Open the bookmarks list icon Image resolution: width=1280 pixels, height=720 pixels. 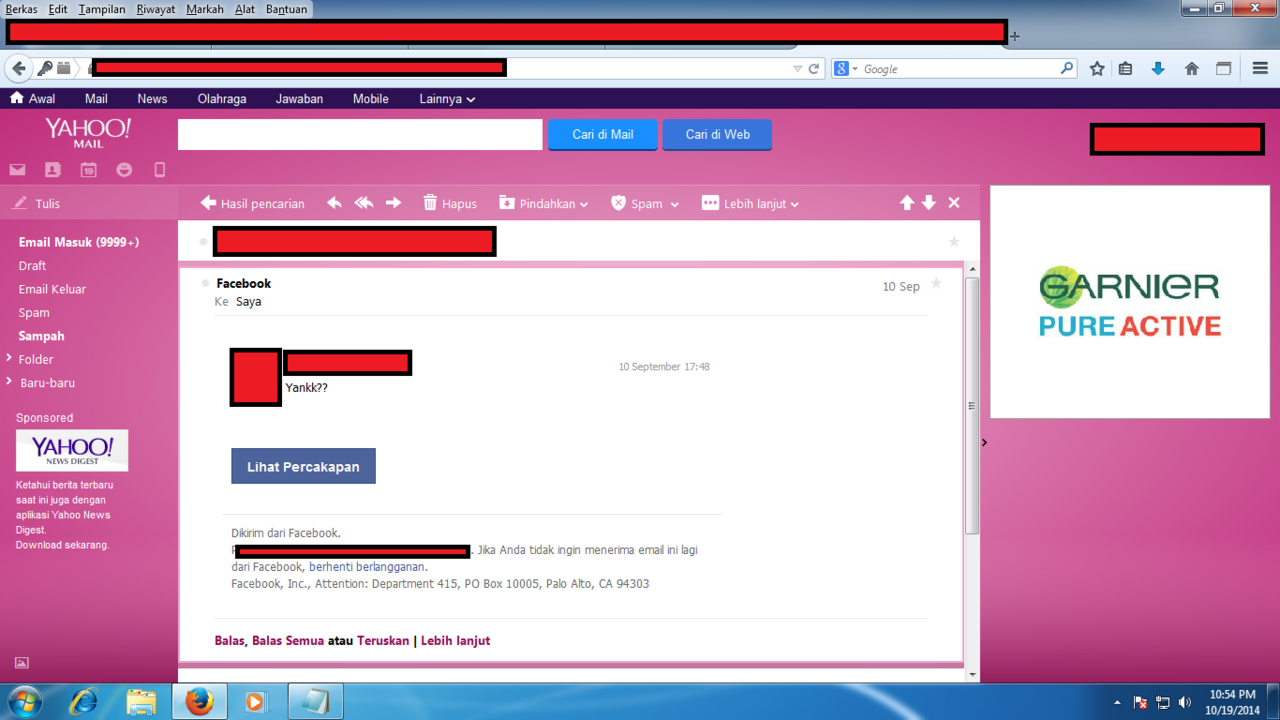tap(1125, 69)
